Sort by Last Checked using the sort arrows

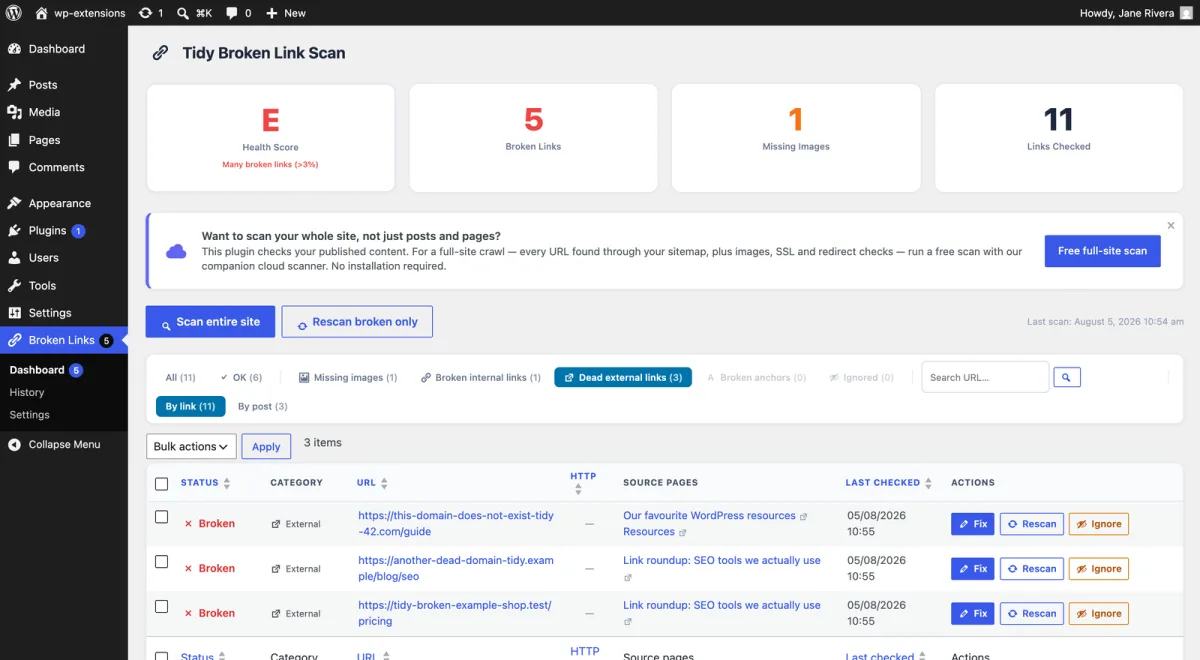tap(929, 483)
